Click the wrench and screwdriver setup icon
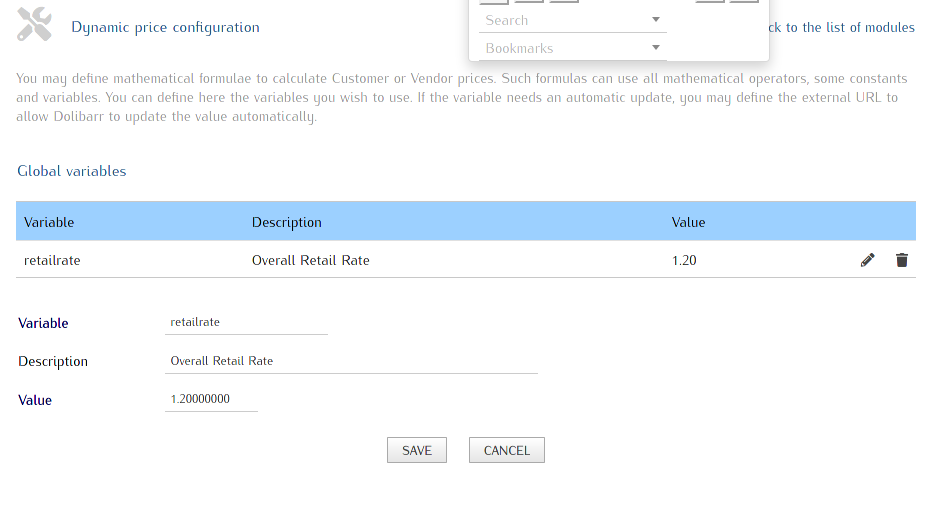Image resolution: width=931 pixels, height=530 pixels. point(34,24)
